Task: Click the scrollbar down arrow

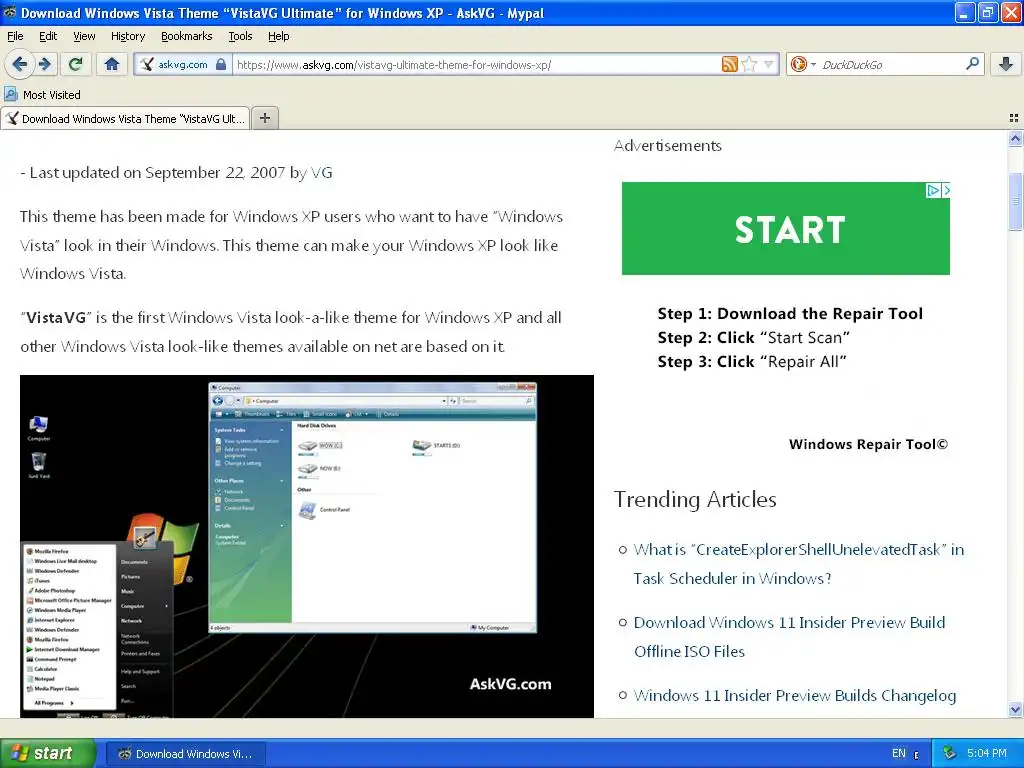Action: 1015,709
